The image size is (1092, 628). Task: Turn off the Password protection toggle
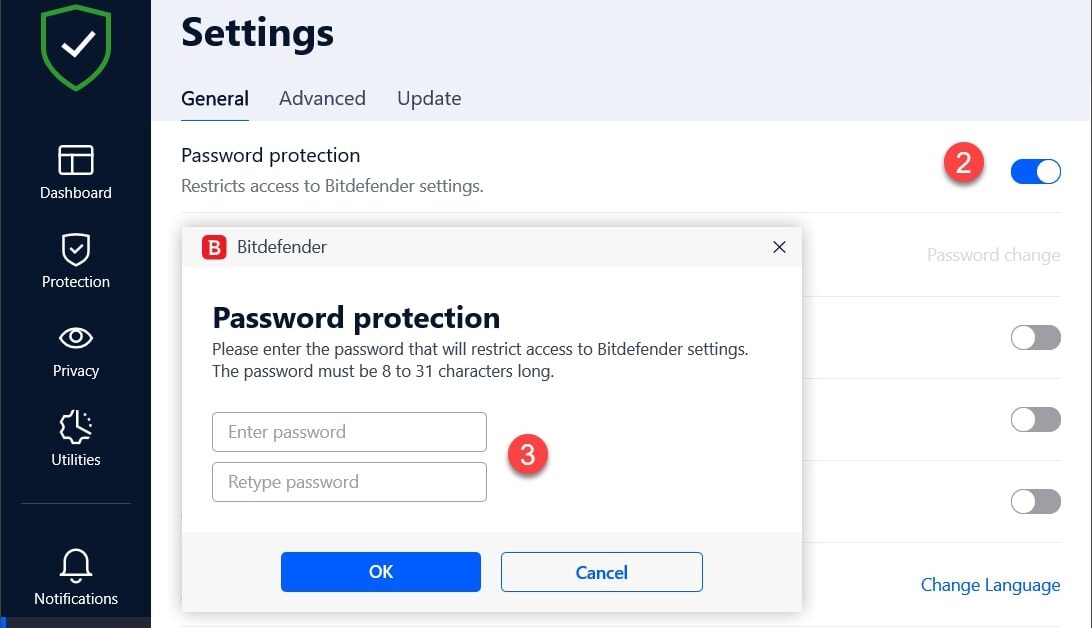click(1035, 171)
